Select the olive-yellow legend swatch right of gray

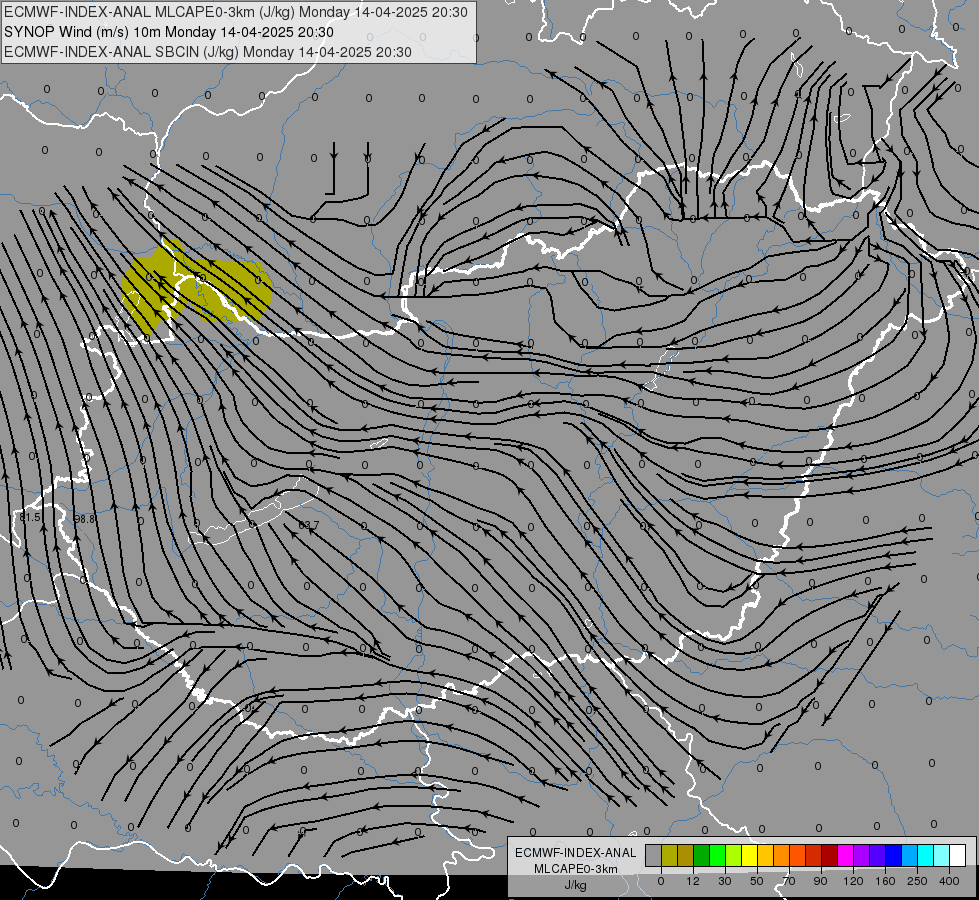point(669,856)
